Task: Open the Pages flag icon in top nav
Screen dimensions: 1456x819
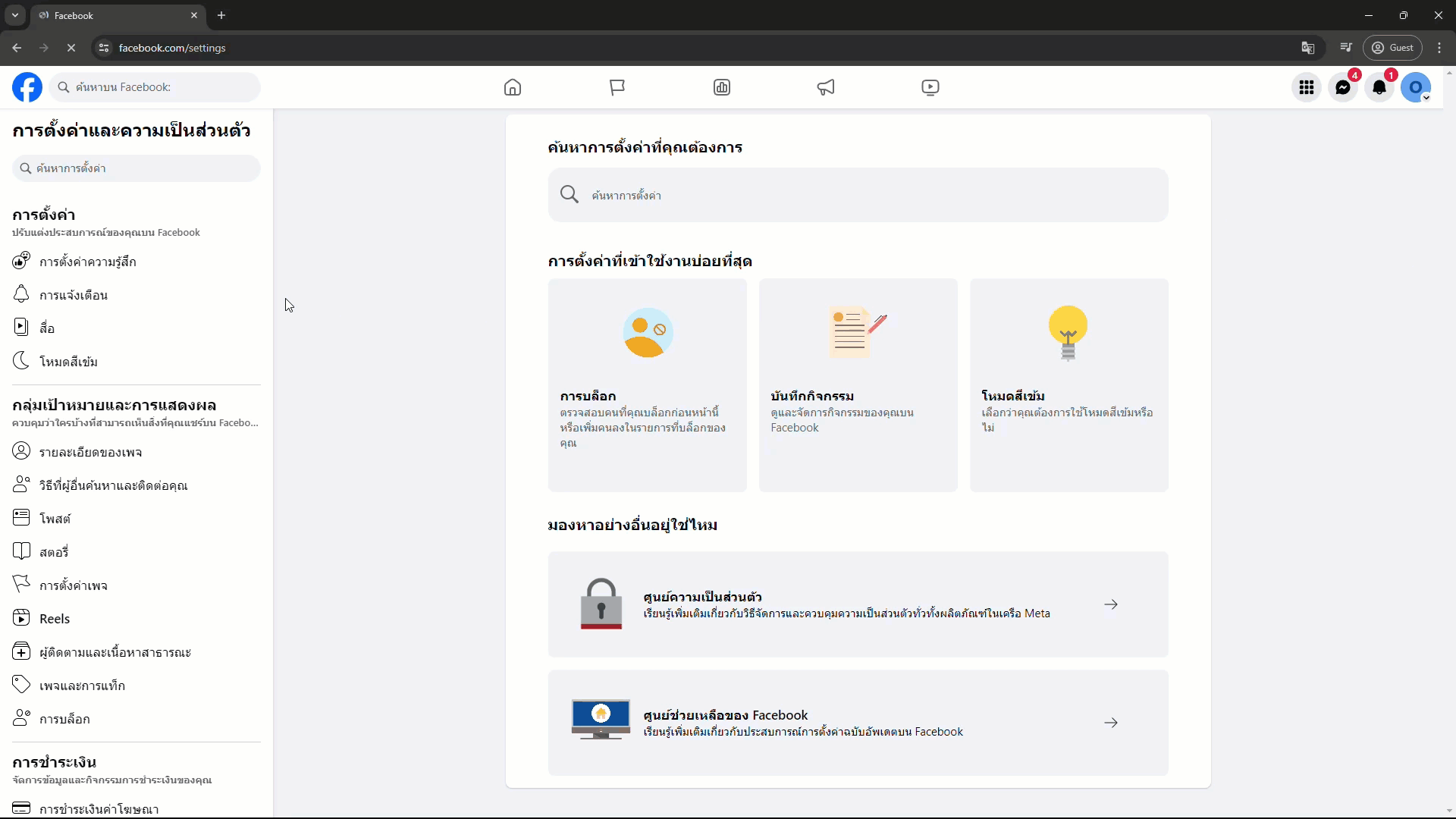Action: tap(617, 87)
